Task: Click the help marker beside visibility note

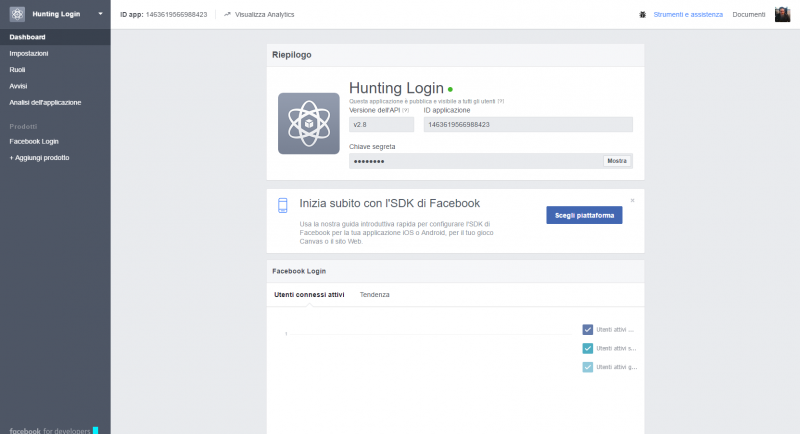Action: (501, 101)
